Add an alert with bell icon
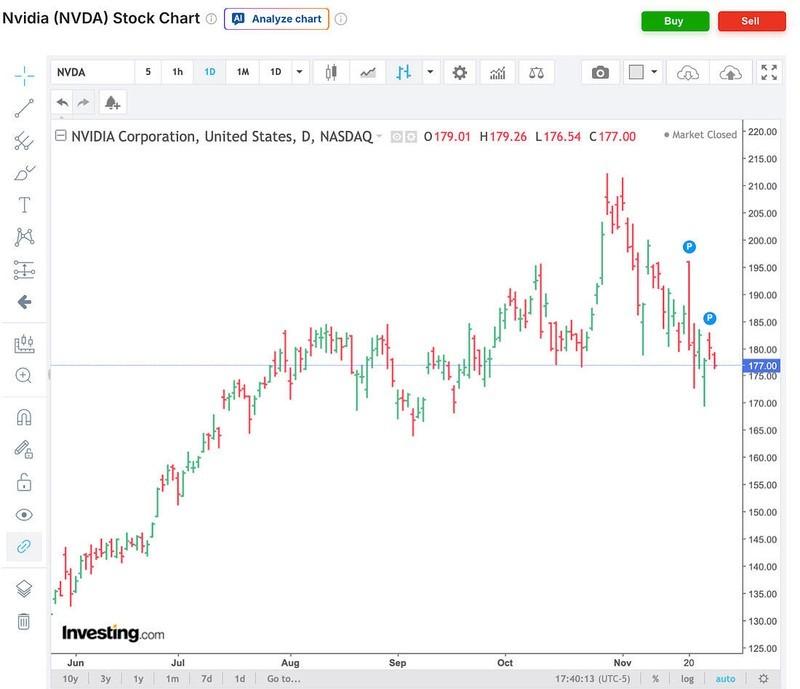 109,102
